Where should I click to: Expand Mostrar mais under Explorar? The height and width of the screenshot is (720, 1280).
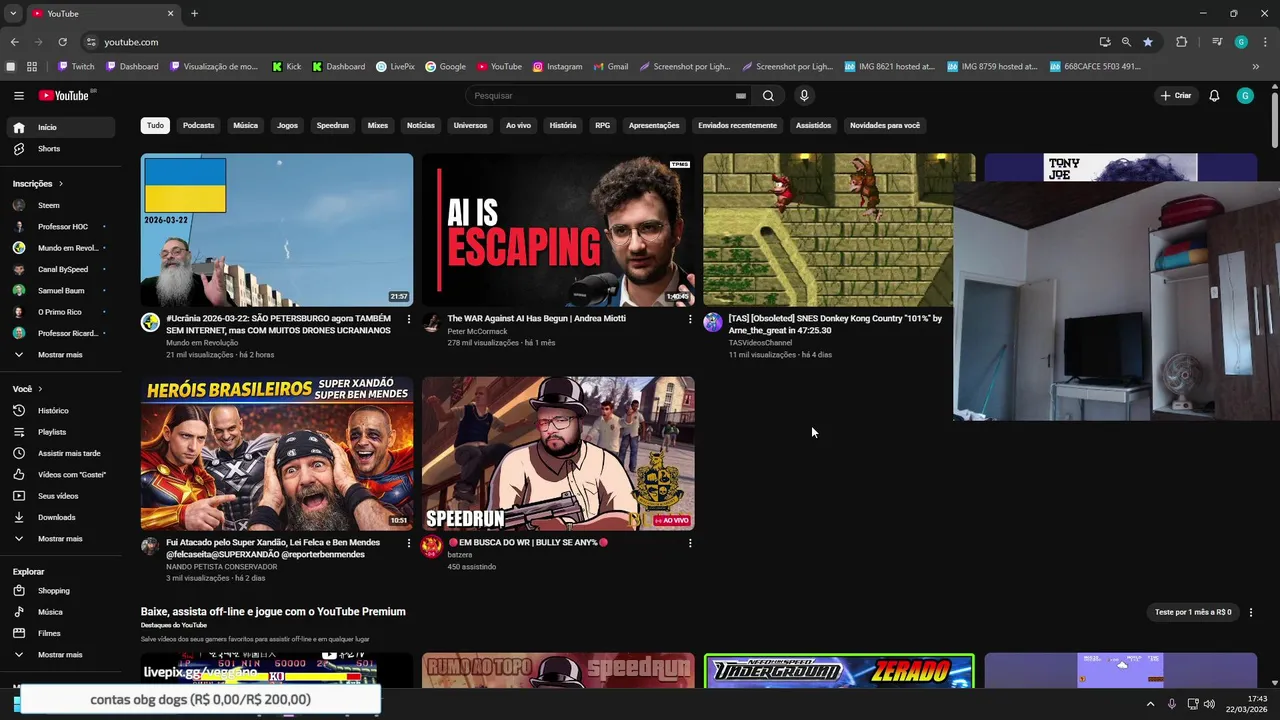62,655
